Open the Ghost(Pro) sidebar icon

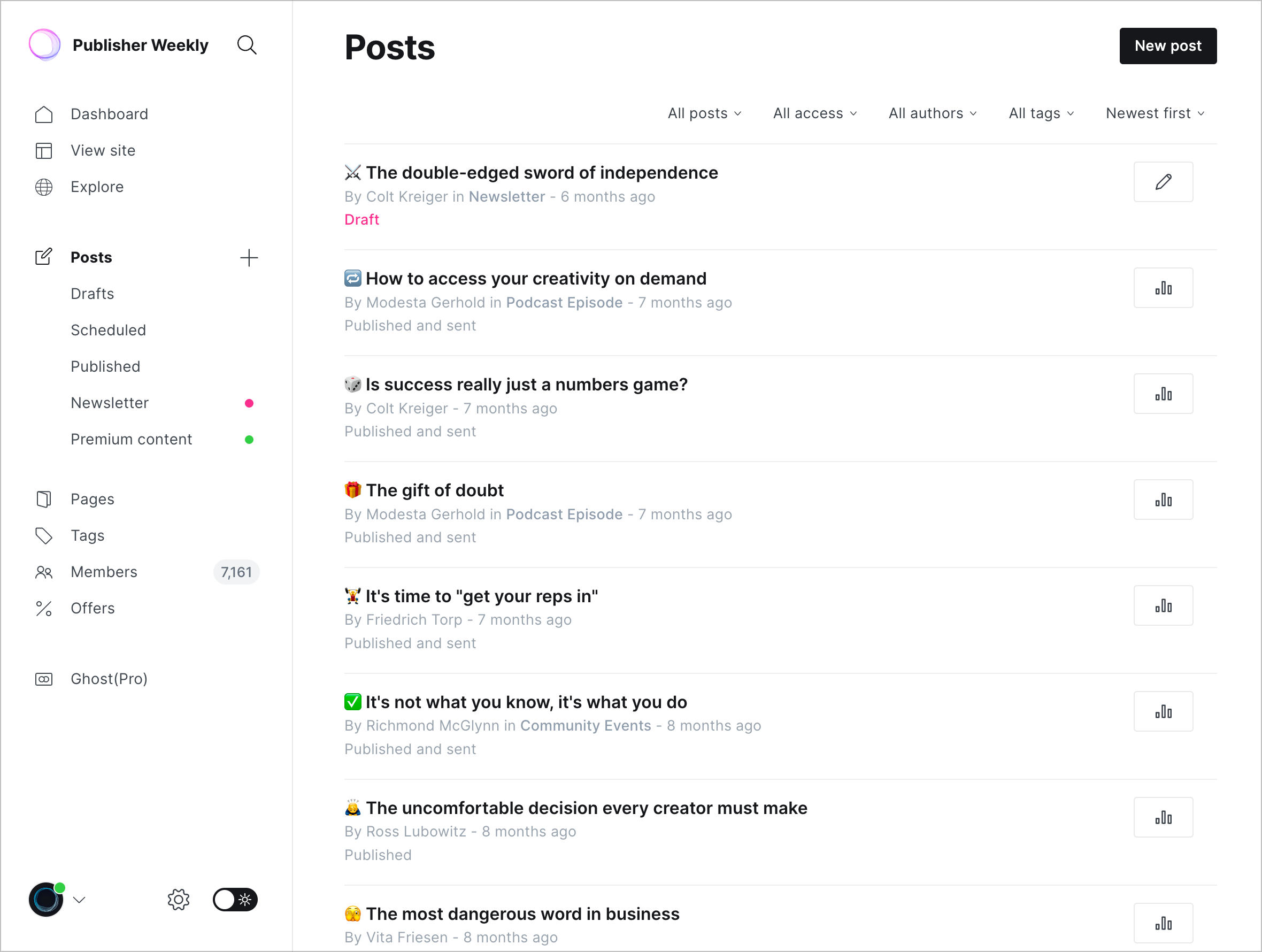tap(44, 679)
